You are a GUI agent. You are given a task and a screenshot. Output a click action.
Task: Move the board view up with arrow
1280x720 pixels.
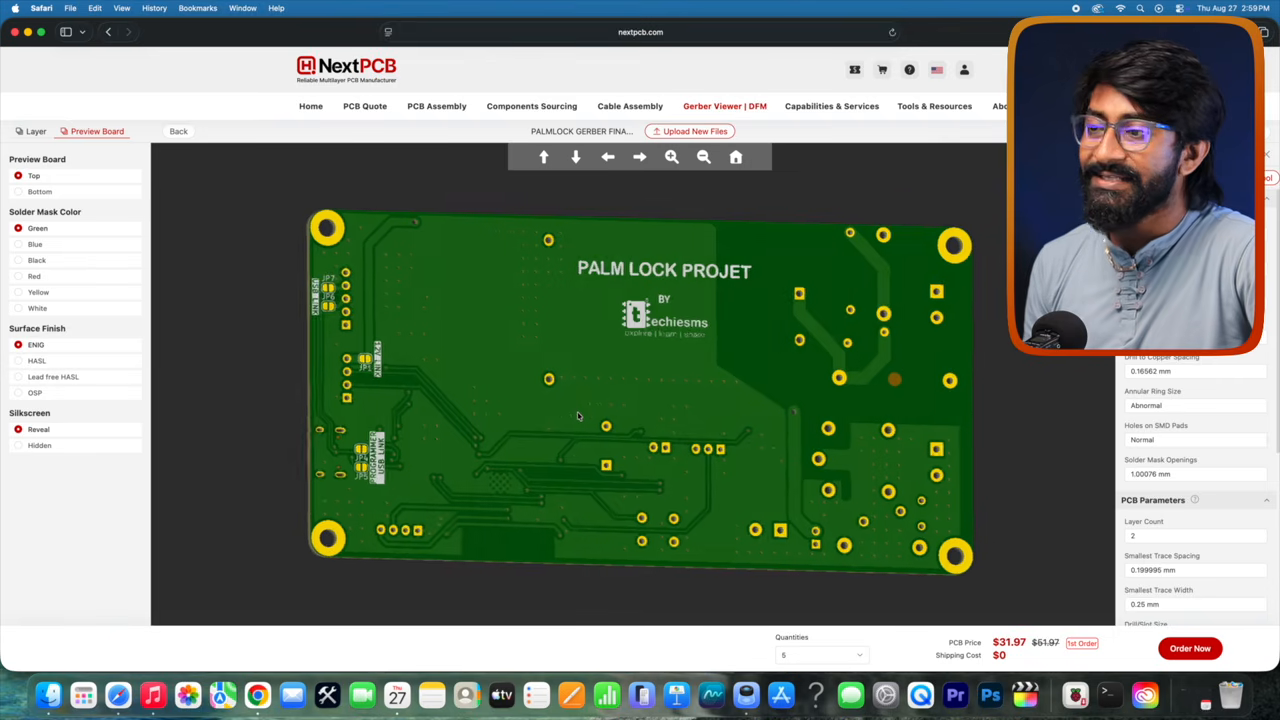(x=544, y=157)
